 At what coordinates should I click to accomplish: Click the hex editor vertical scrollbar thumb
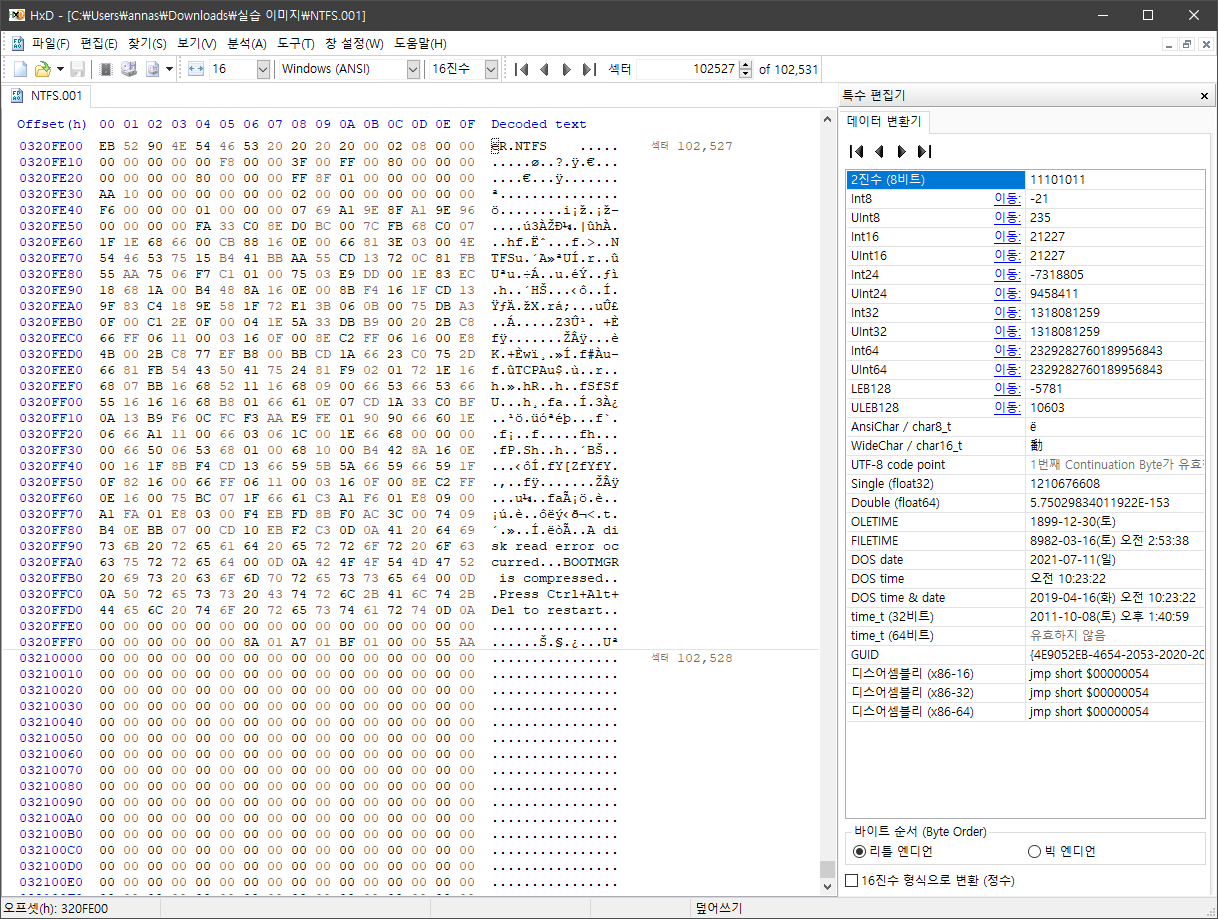tap(826, 868)
